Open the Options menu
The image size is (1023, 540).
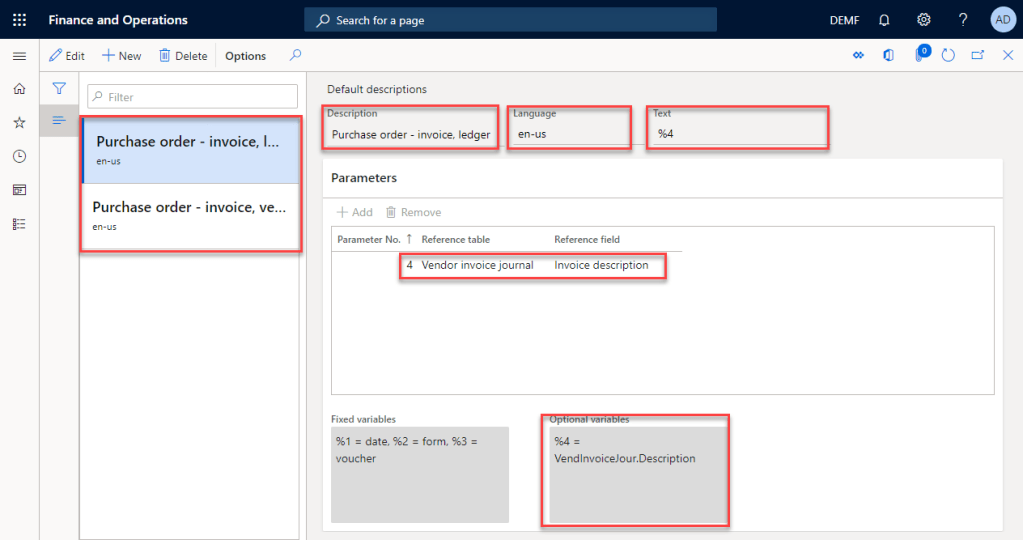point(245,56)
